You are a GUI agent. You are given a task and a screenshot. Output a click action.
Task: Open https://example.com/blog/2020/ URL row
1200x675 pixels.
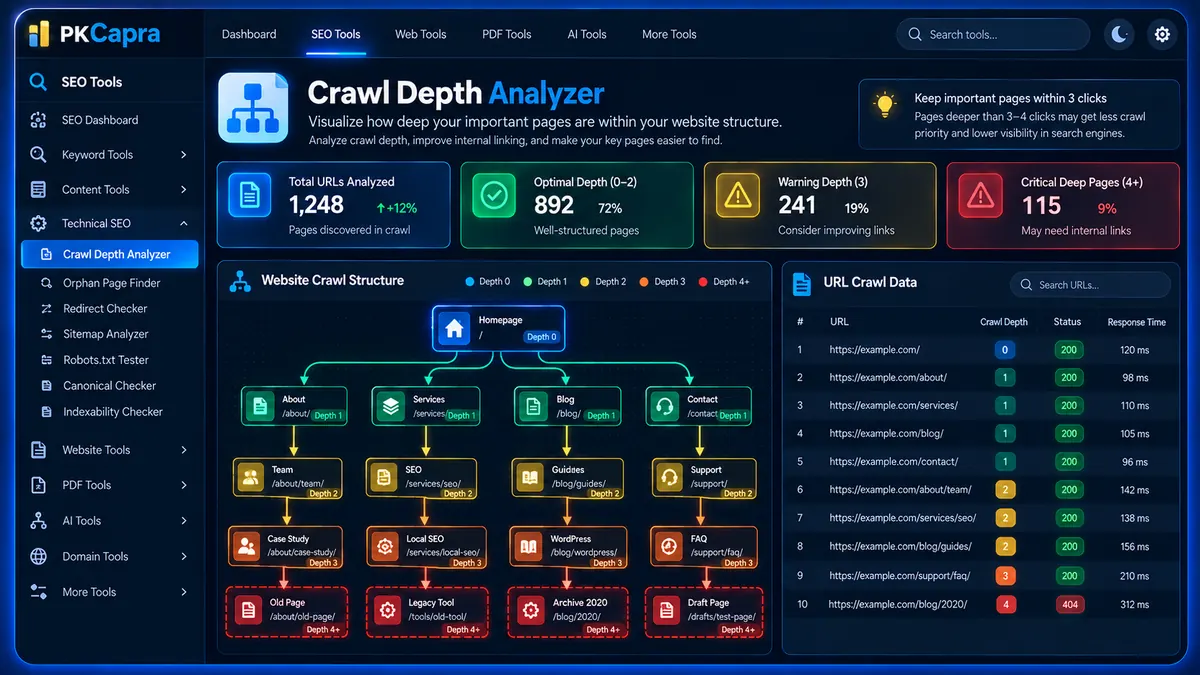980,604
